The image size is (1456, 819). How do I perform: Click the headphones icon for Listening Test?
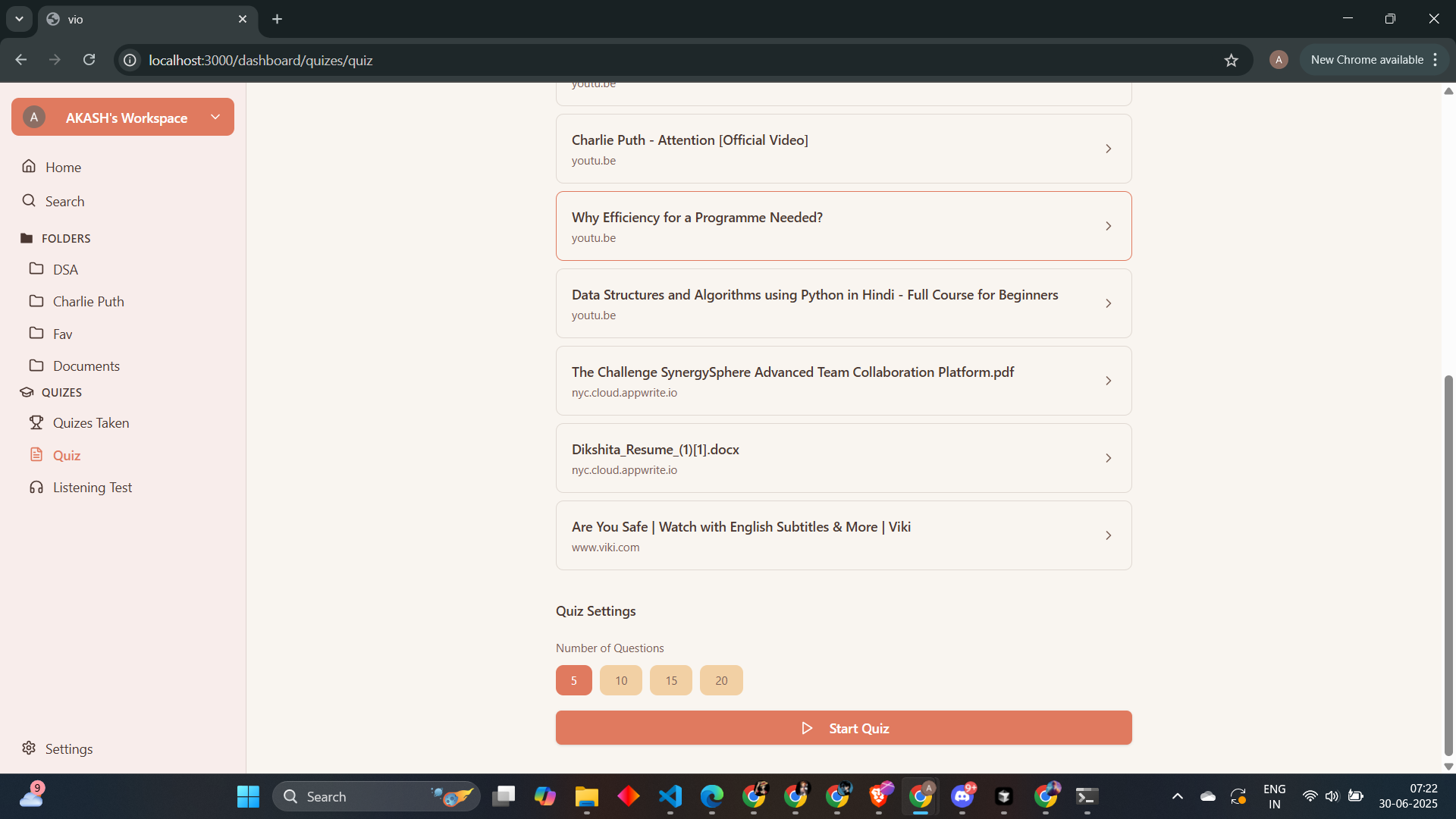[36, 487]
